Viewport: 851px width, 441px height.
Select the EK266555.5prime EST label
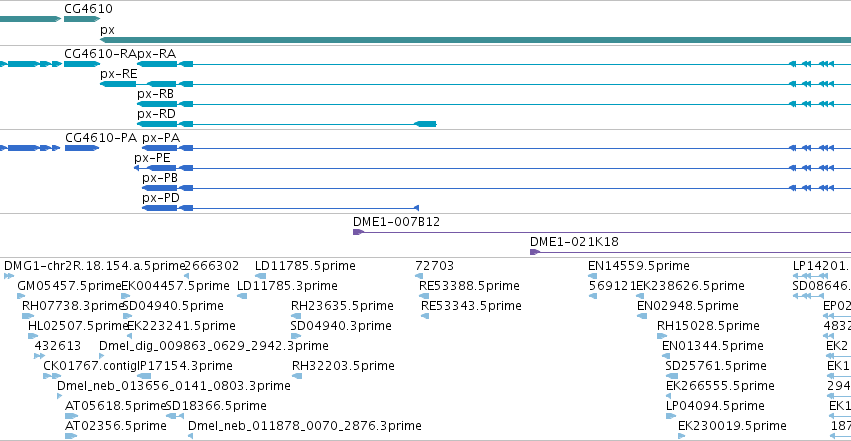pyautogui.click(x=720, y=386)
